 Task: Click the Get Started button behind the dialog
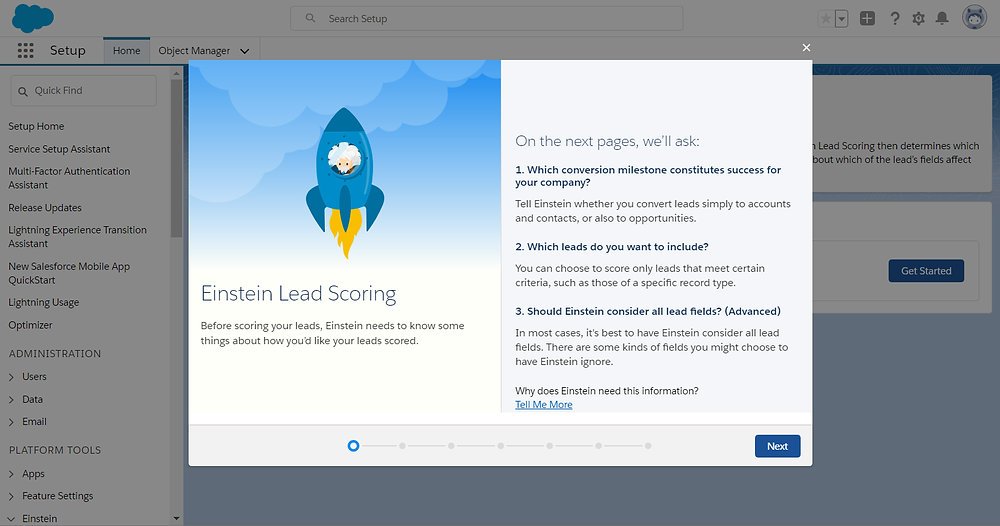926,271
